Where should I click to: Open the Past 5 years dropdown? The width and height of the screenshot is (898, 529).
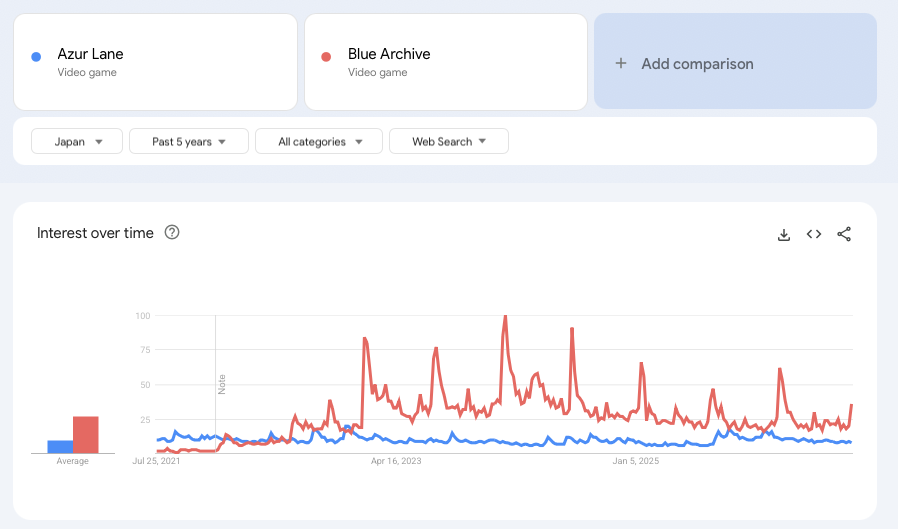coord(189,141)
